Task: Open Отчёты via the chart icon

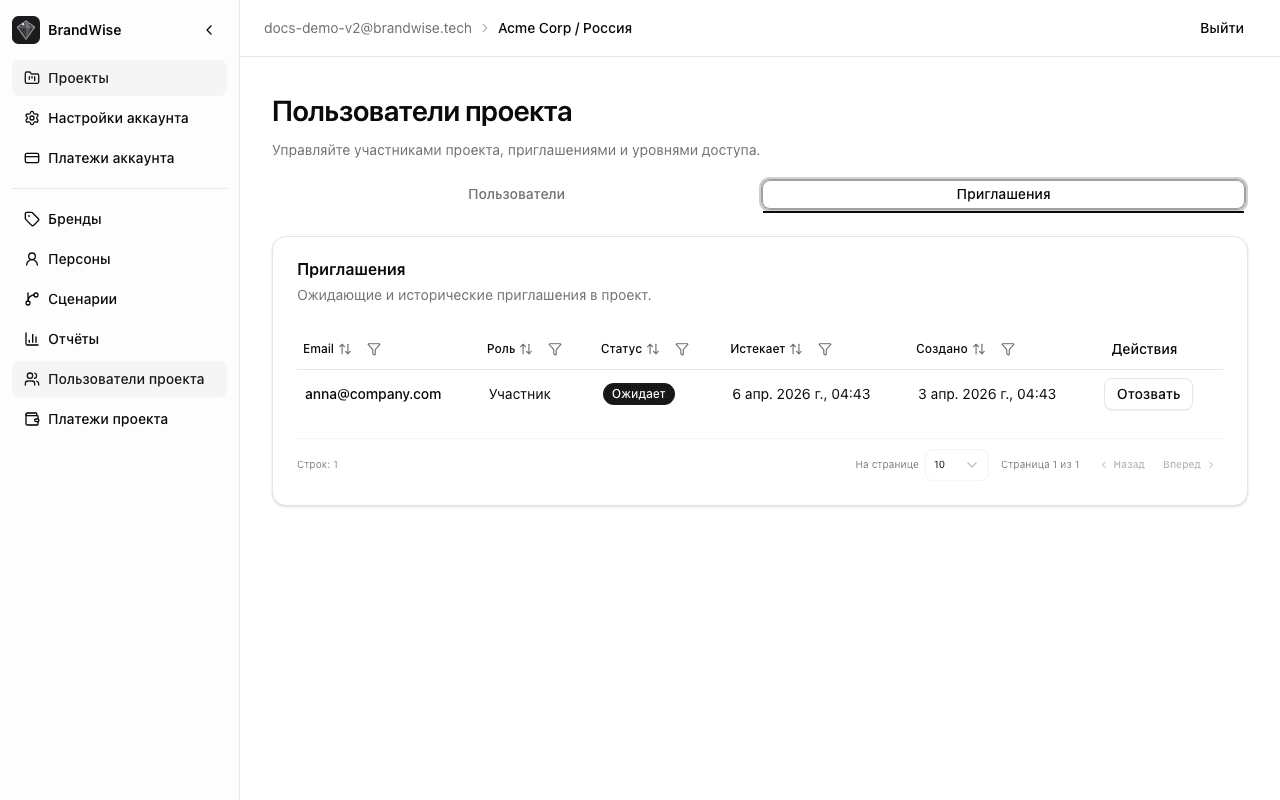Action: (x=31, y=339)
